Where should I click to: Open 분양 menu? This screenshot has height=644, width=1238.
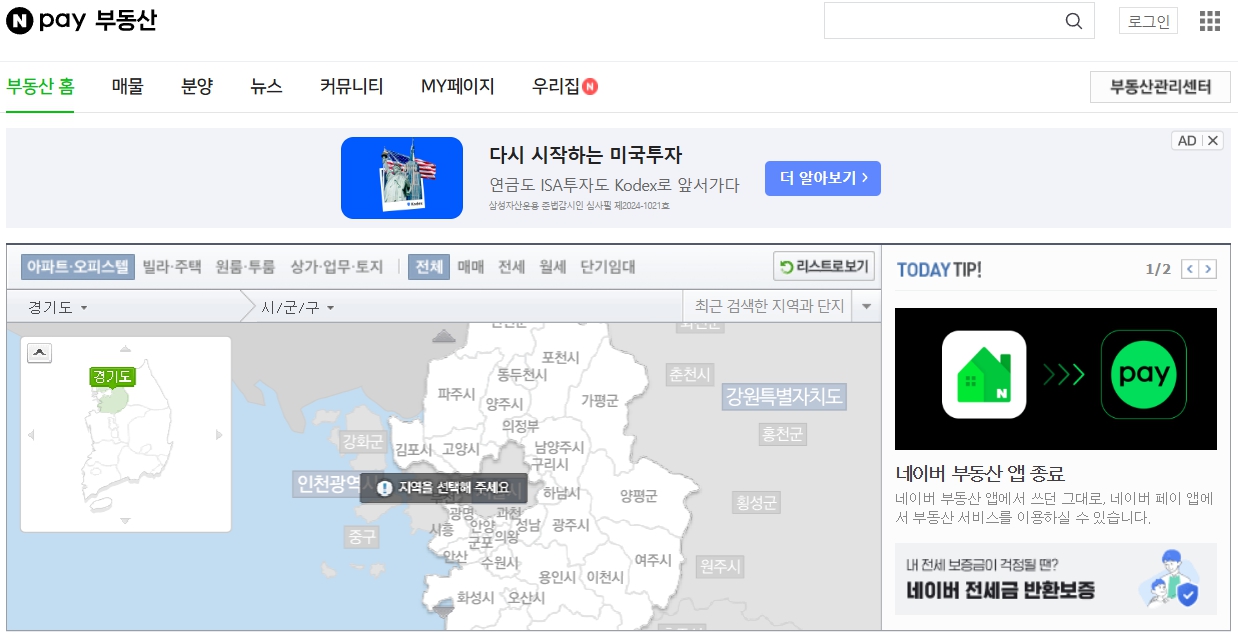pyautogui.click(x=197, y=87)
